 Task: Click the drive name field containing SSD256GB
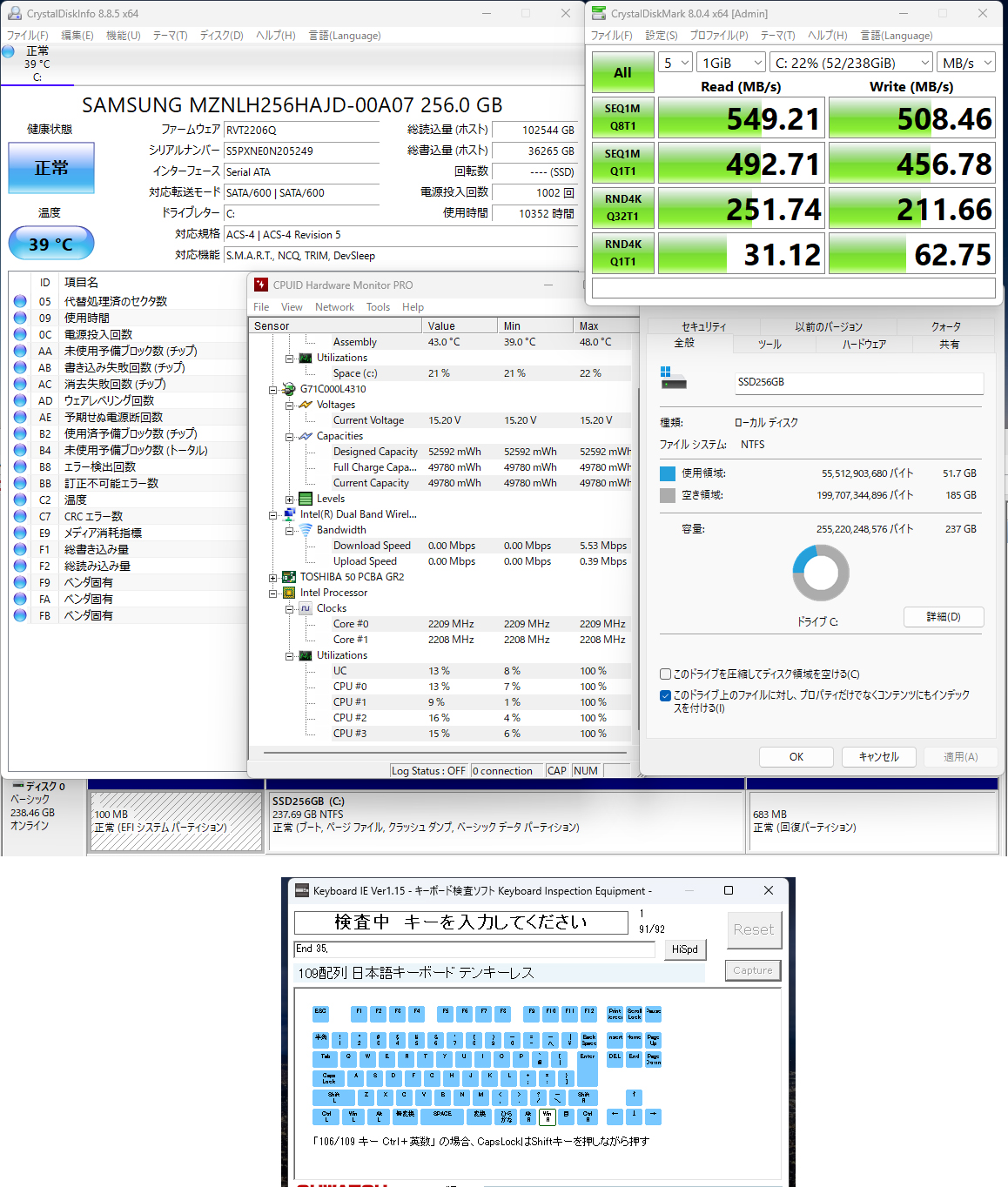click(860, 382)
